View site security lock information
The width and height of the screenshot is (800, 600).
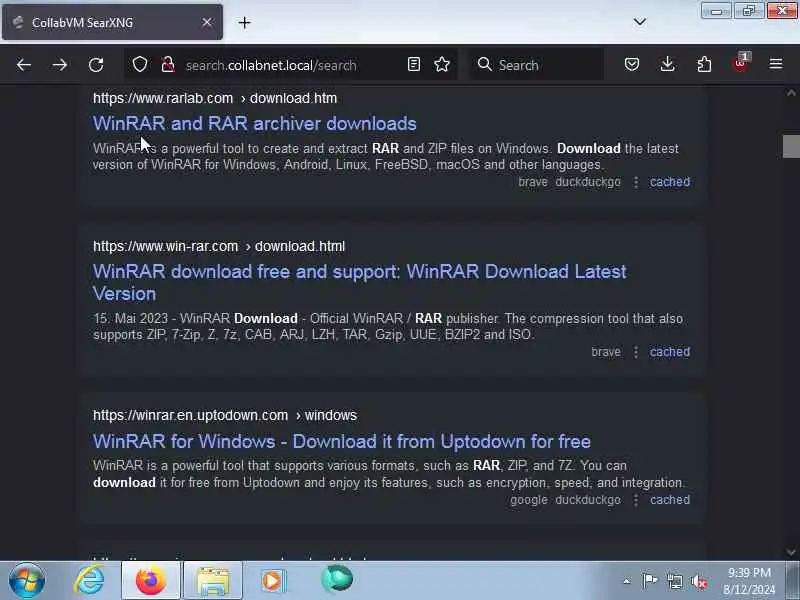click(168, 65)
